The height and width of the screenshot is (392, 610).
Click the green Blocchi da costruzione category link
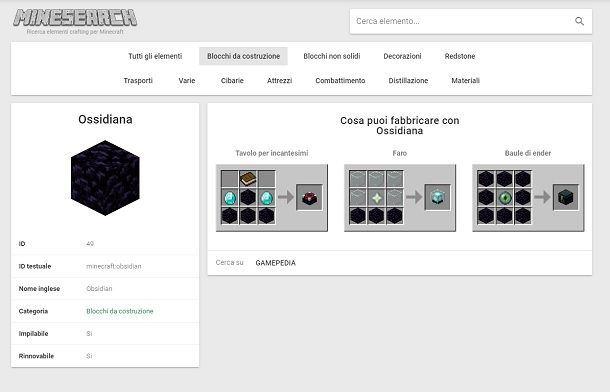pos(120,312)
